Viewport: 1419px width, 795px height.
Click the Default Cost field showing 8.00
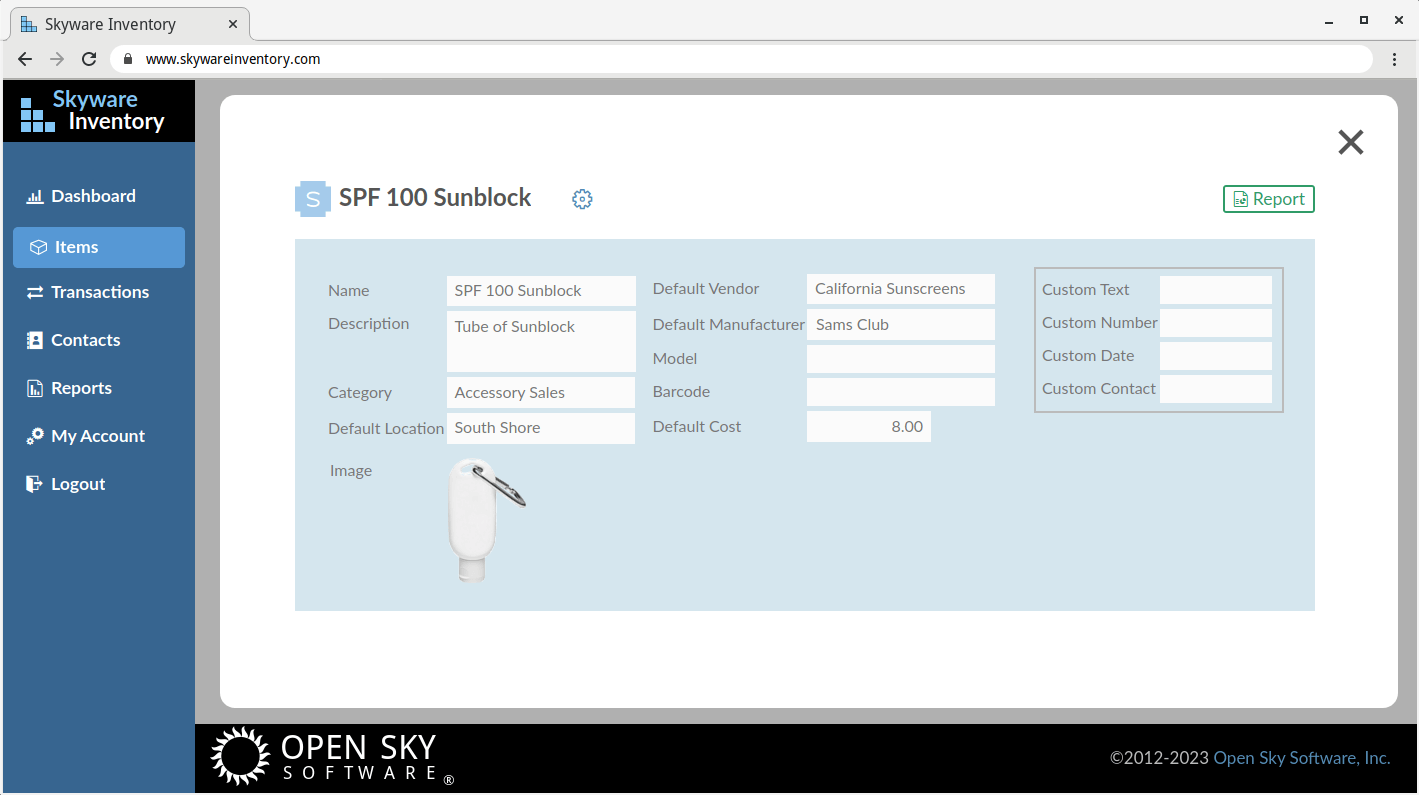click(x=868, y=427)
